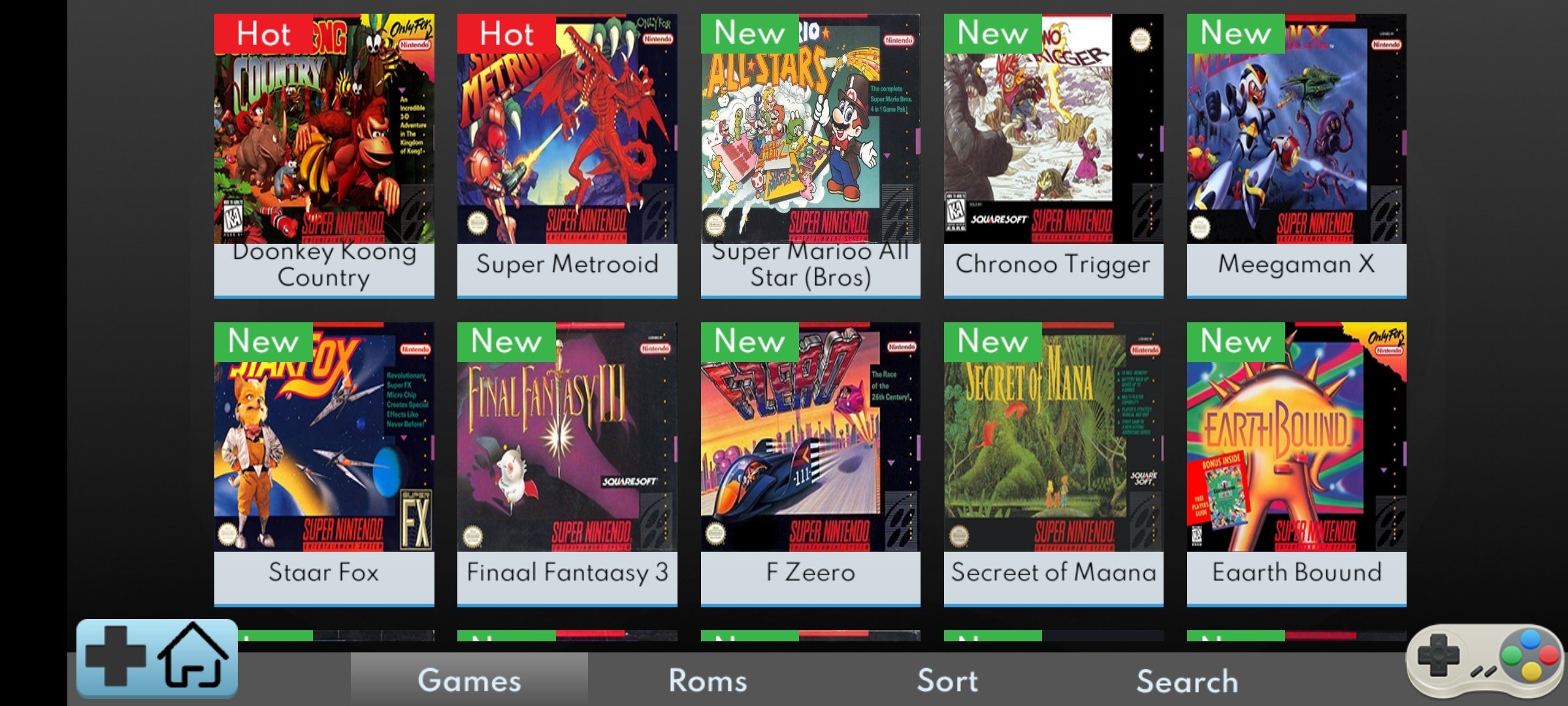Switch to the Roms tab

(x=708, y=680)
